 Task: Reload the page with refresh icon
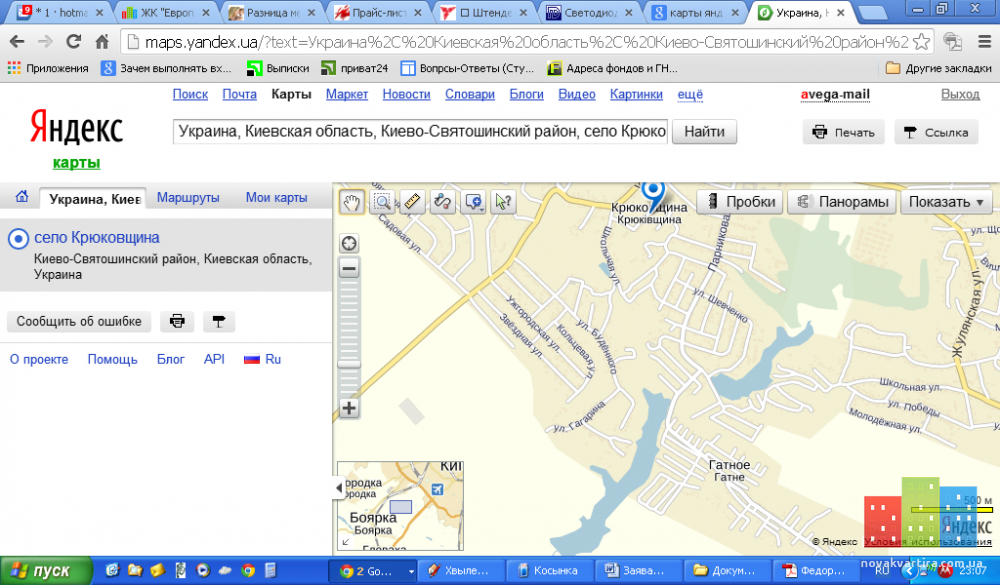[74, 42]
